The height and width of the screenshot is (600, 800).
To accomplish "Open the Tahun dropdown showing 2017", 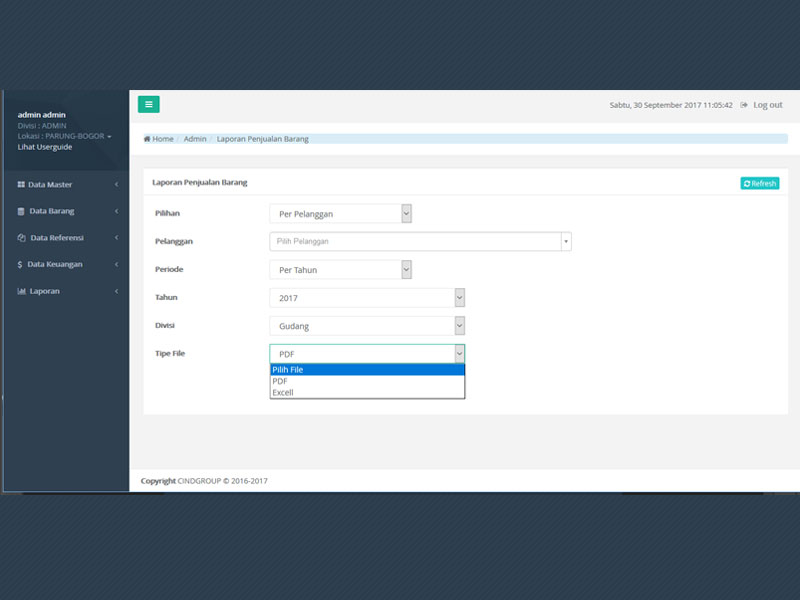I will [x=367, y=297].
